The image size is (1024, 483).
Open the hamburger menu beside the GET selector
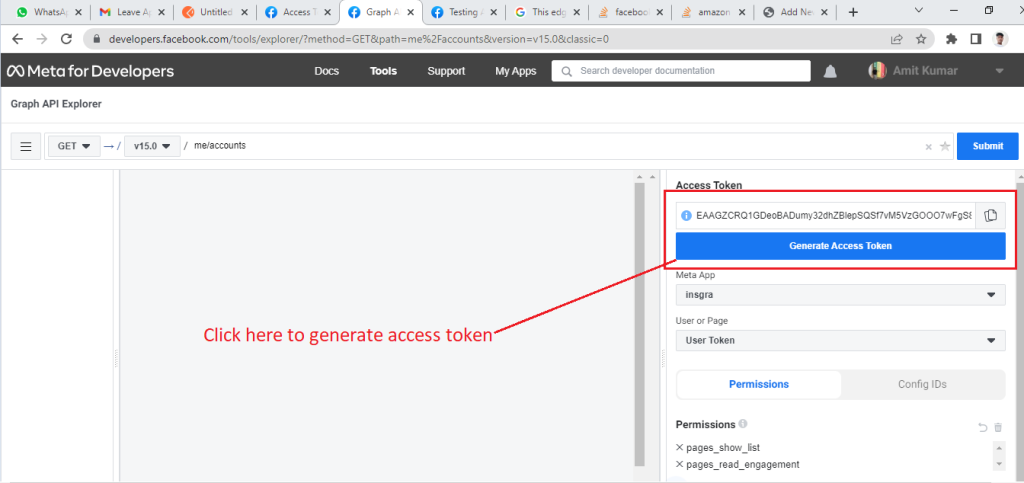25,146
